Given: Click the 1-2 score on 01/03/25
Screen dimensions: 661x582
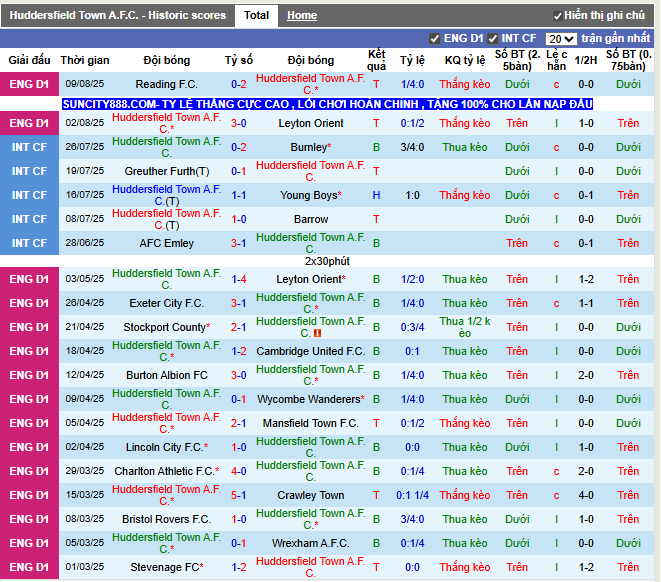Looking at the screenshot, I should (239, 568).
